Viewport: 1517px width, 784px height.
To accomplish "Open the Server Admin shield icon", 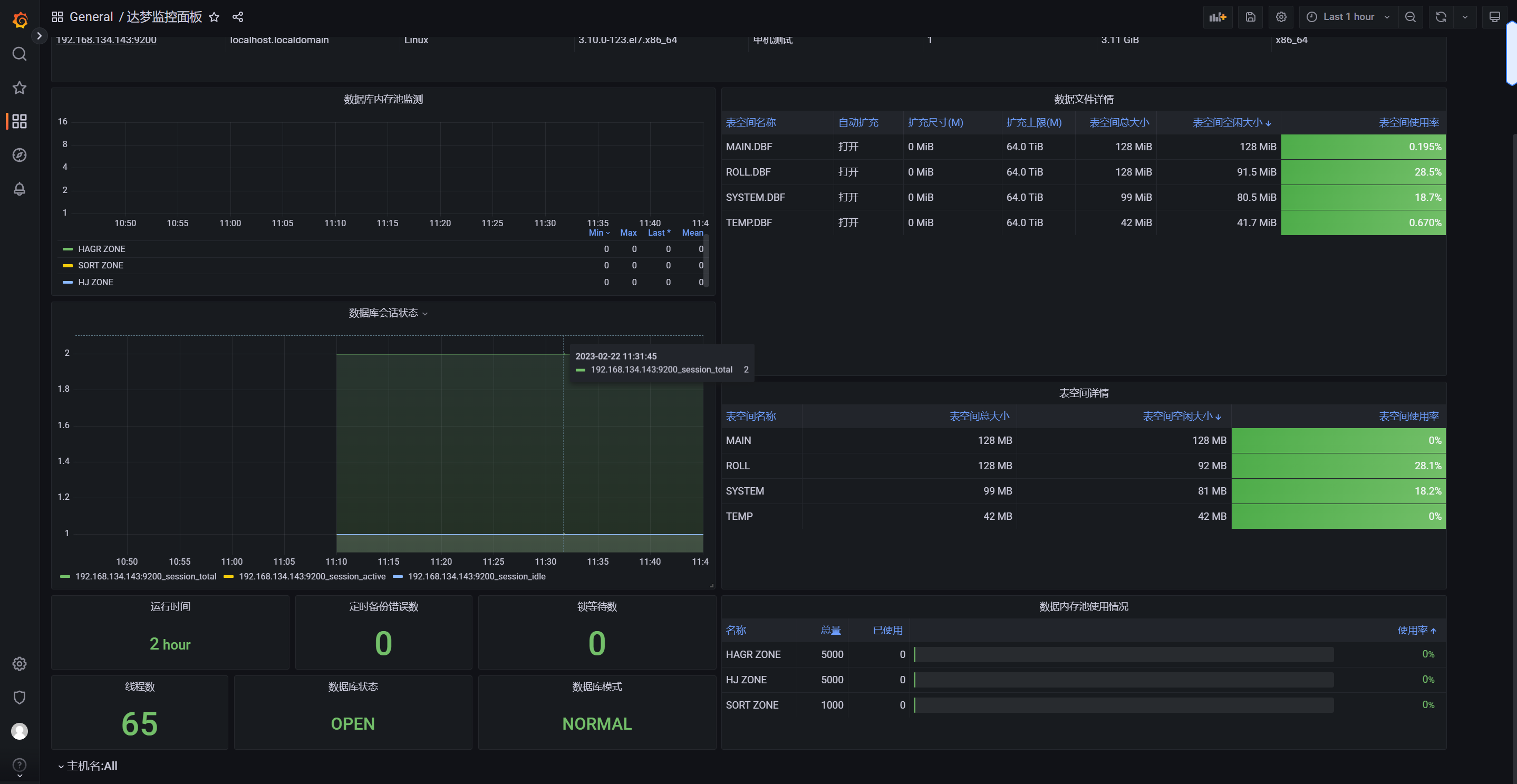I will coord(20,698).
